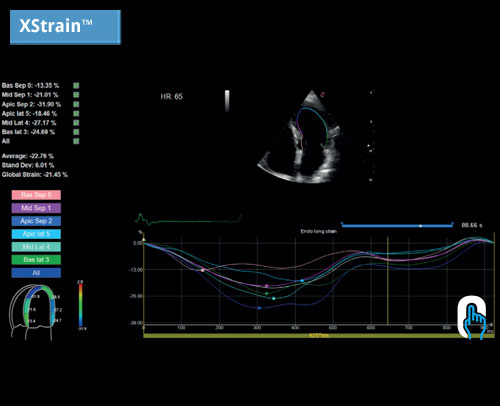Viewport: 500px width, 406px height.
Task: Click the XStrain logo banner
Action: [x=65, y=27]
